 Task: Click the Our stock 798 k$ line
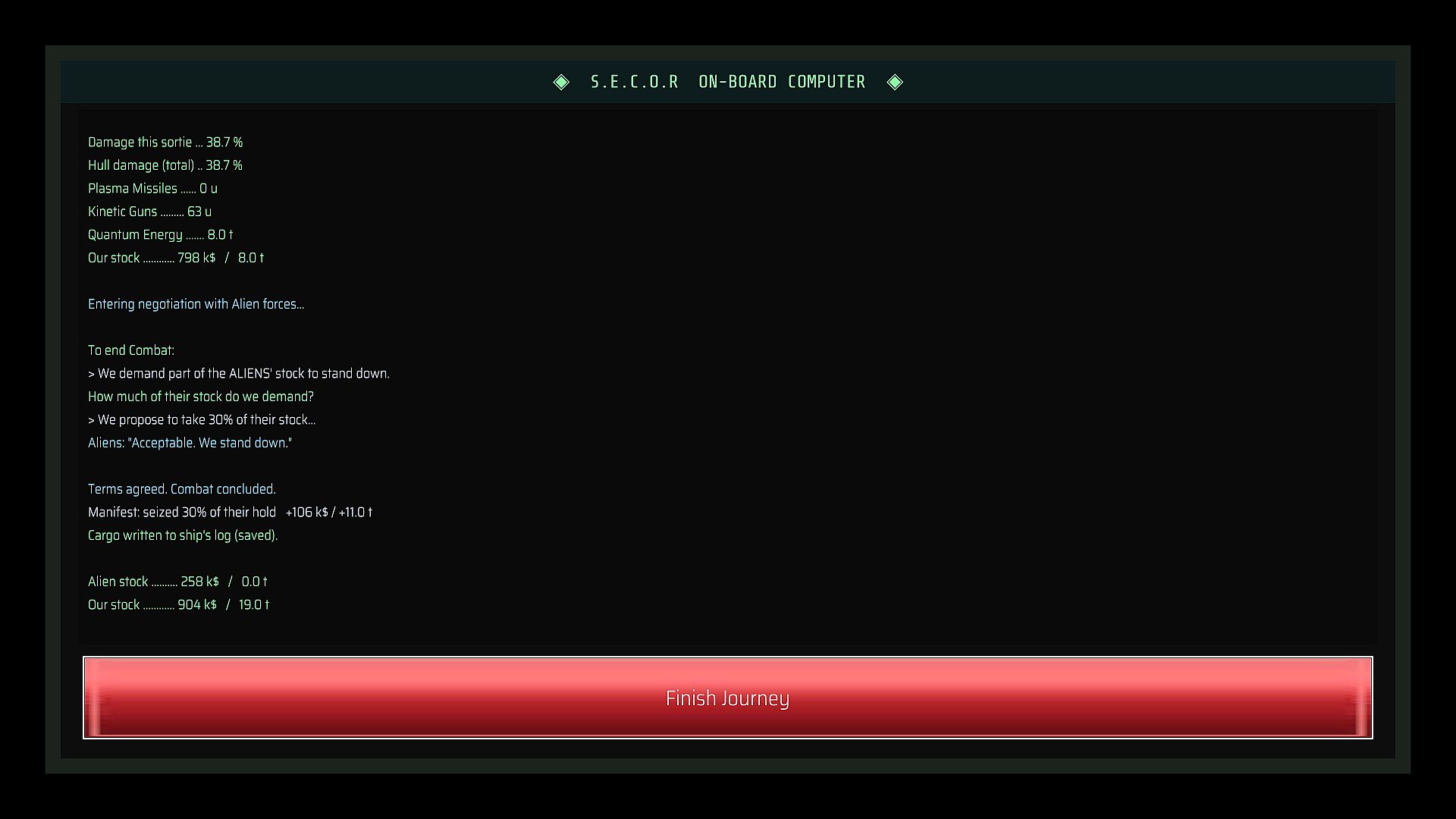pyautogui.click(x=176, y=258)
